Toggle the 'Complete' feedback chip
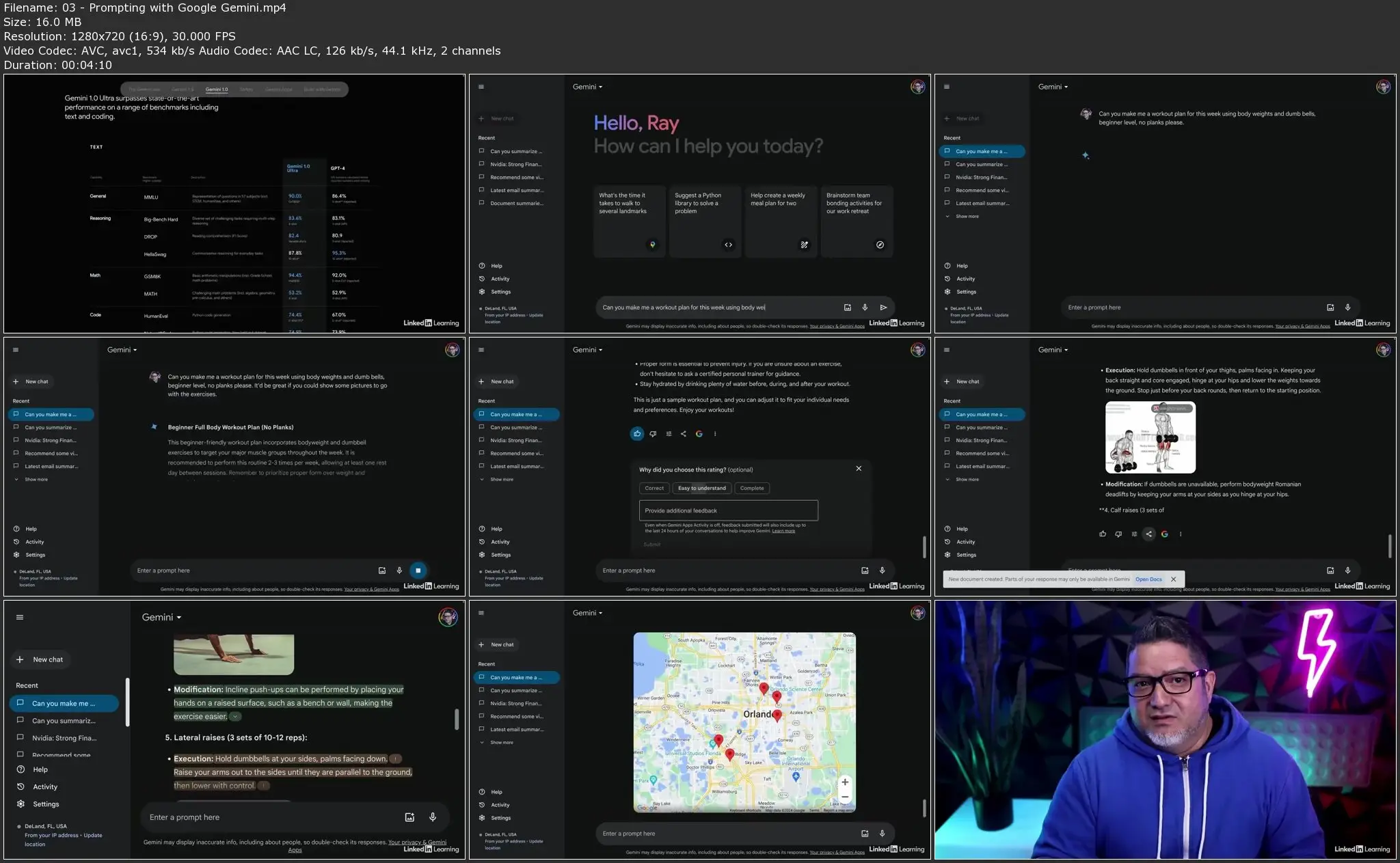Screen dimensions: 1400x863 (751, 488)
